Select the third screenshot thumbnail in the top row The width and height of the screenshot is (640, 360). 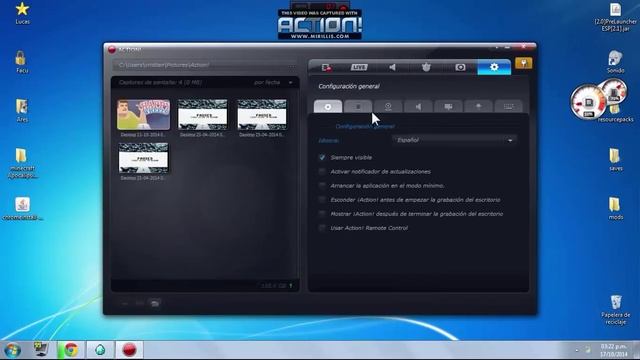click(262, 115)
